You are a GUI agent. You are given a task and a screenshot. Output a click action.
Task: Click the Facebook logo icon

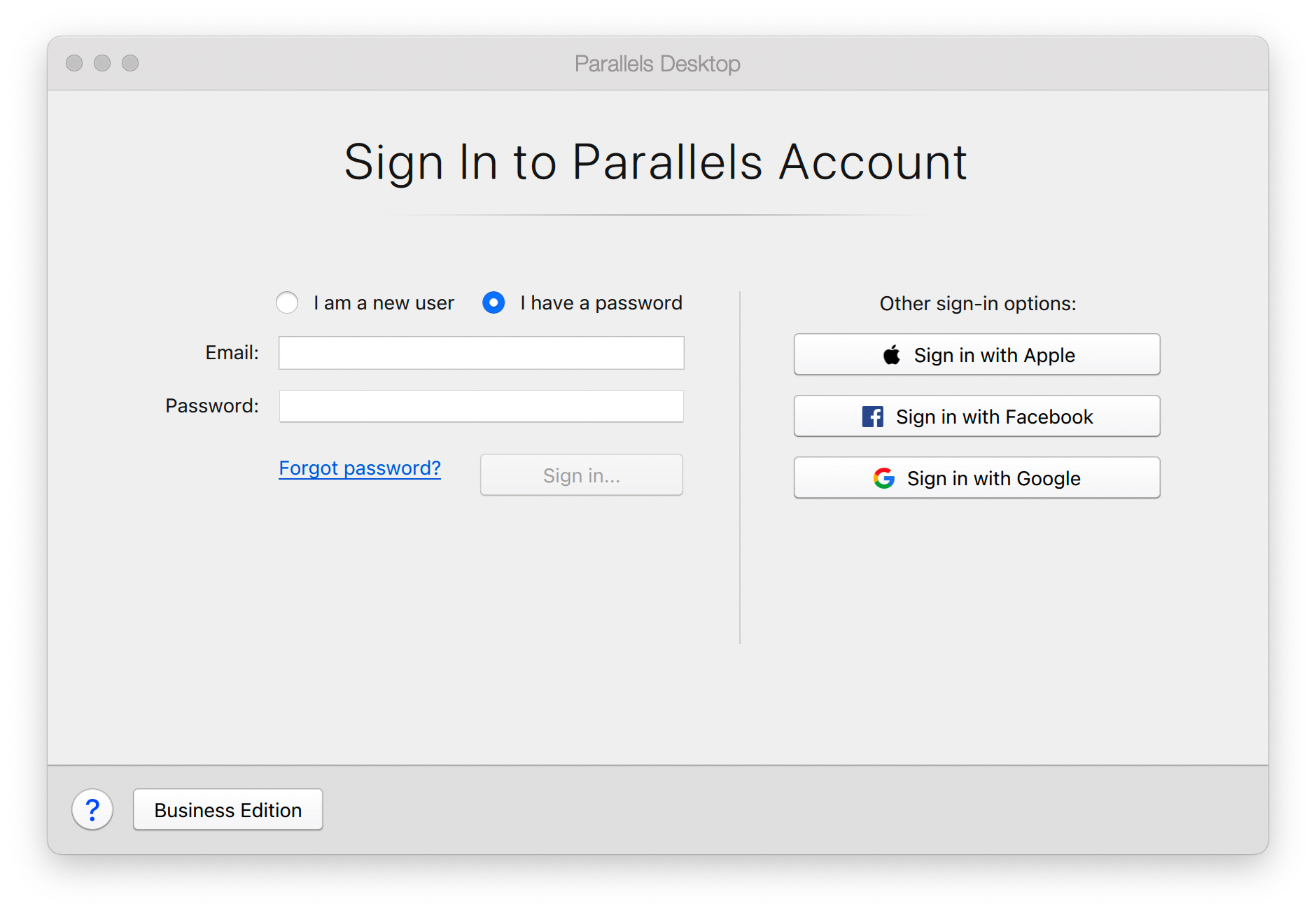pos(872,417)
